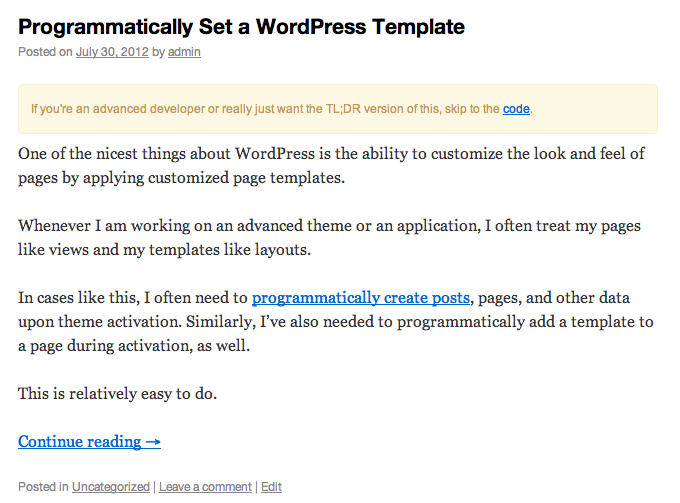
Task: Click the notice text about advanced developer
Action: point(265,109)
